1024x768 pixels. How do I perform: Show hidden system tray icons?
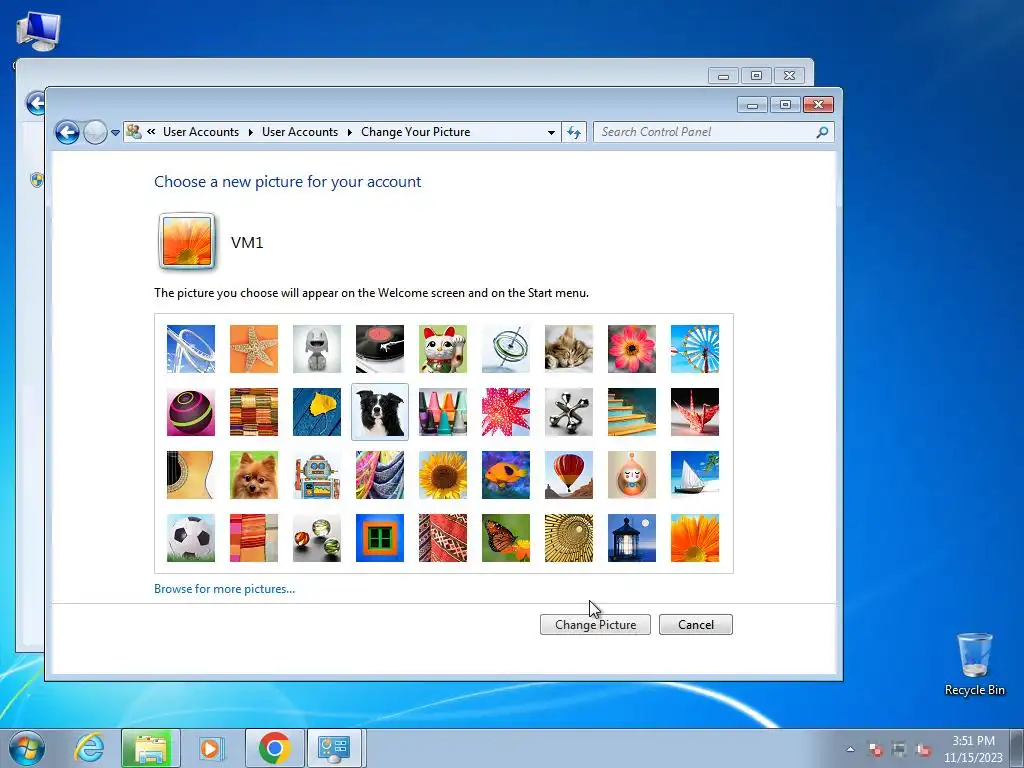point(850,749)
